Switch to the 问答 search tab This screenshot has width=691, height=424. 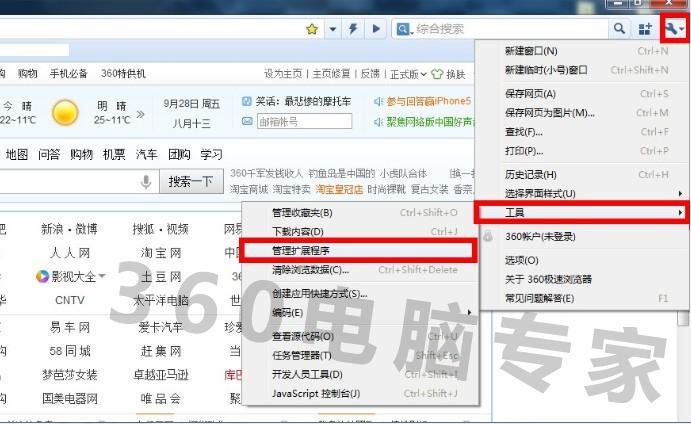point(49,155)
